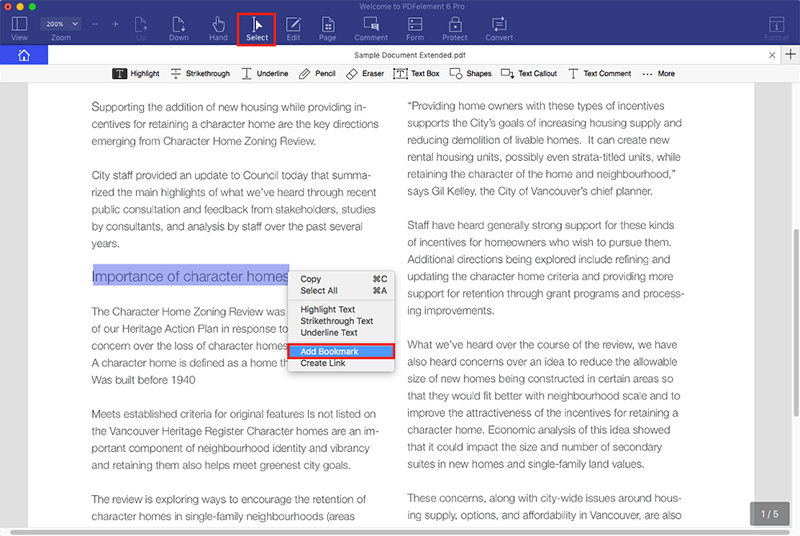The image size is (800, 536).
Task: Select the Shapes tool
Action: coord(470,73)
